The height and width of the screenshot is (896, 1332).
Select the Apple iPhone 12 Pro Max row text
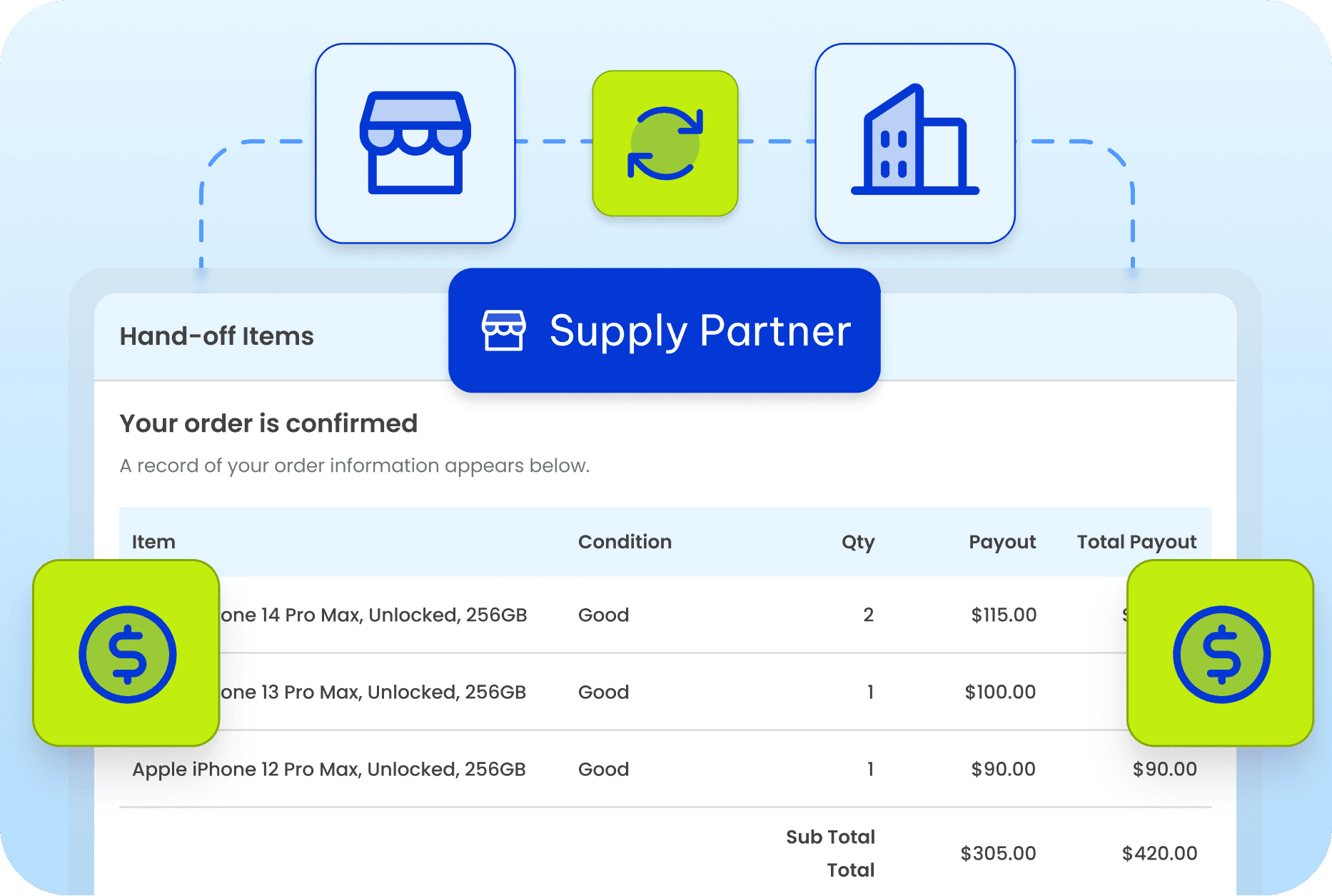[x=329, y=769]
